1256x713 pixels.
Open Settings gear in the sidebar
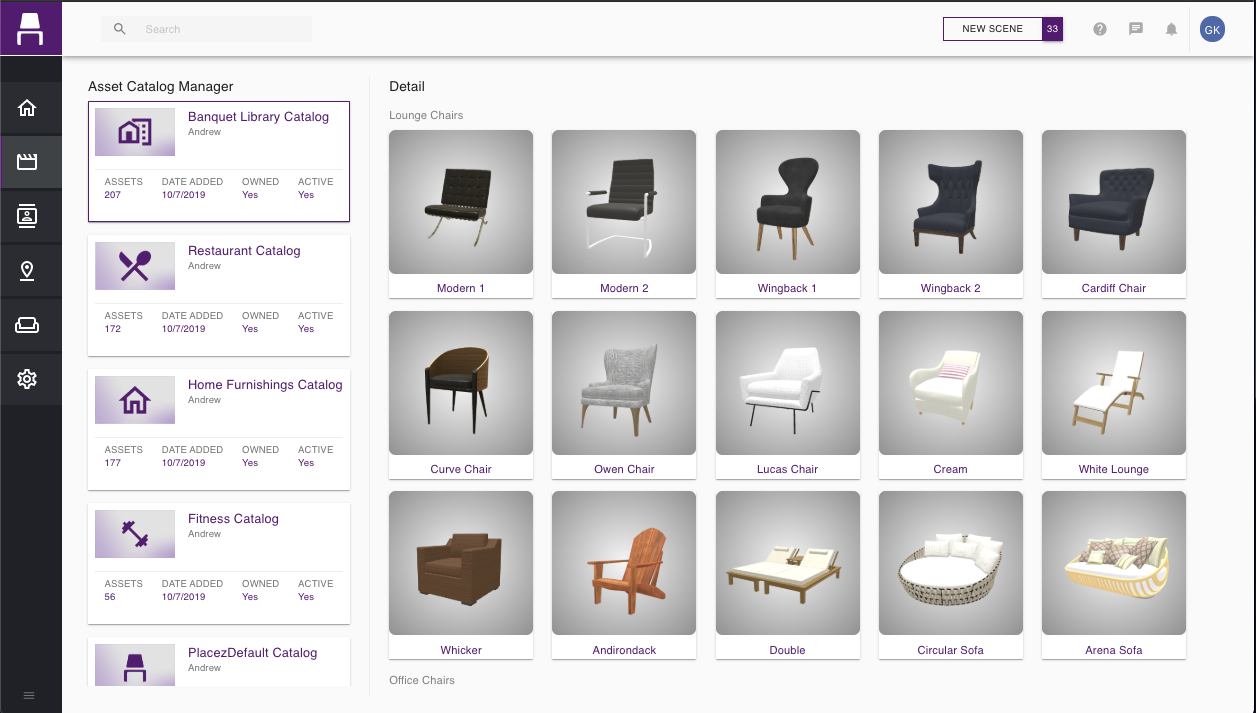pyautogui.click(x=27, y=379)
